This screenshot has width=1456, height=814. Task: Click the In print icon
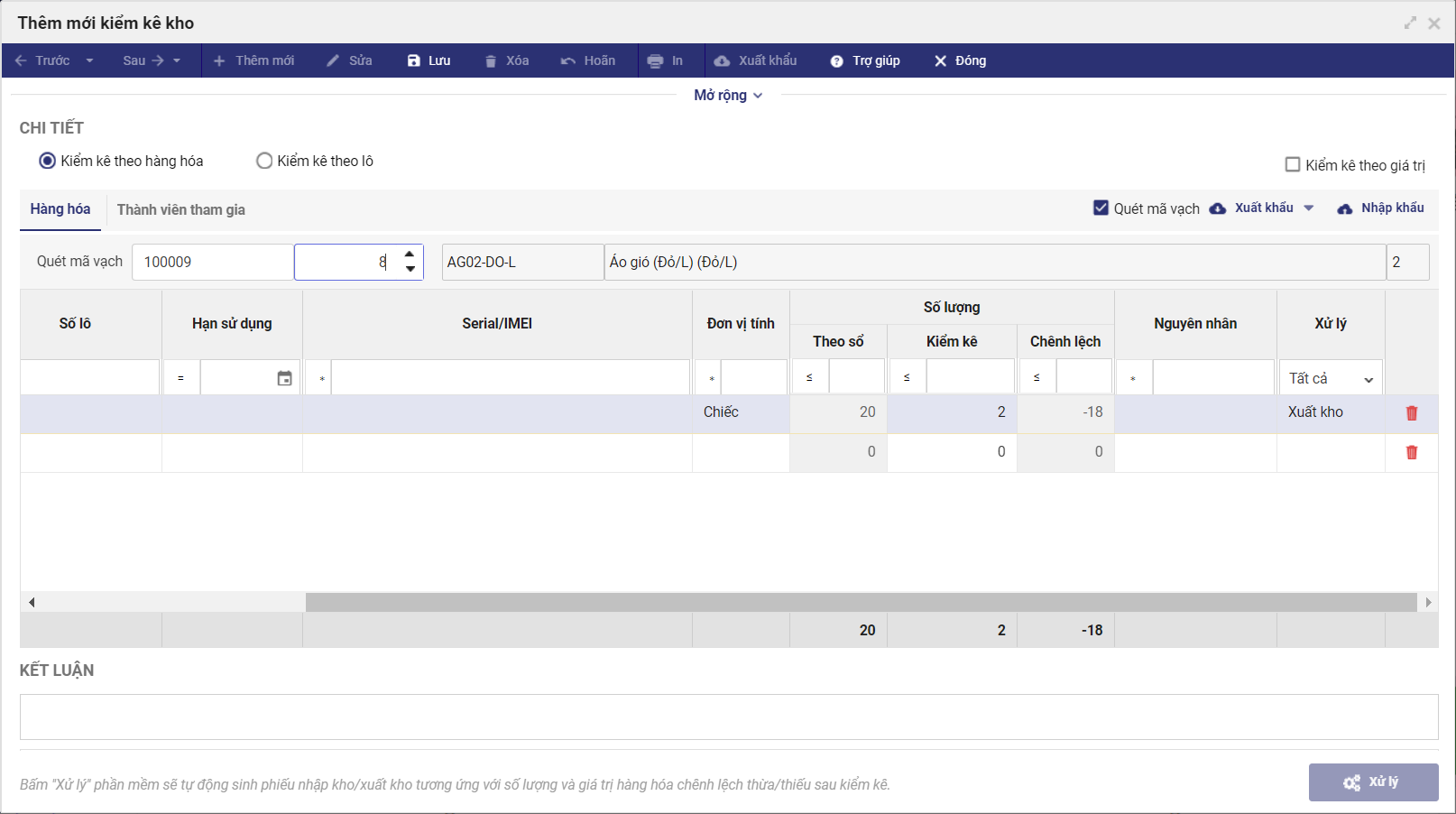coord(655,60)
